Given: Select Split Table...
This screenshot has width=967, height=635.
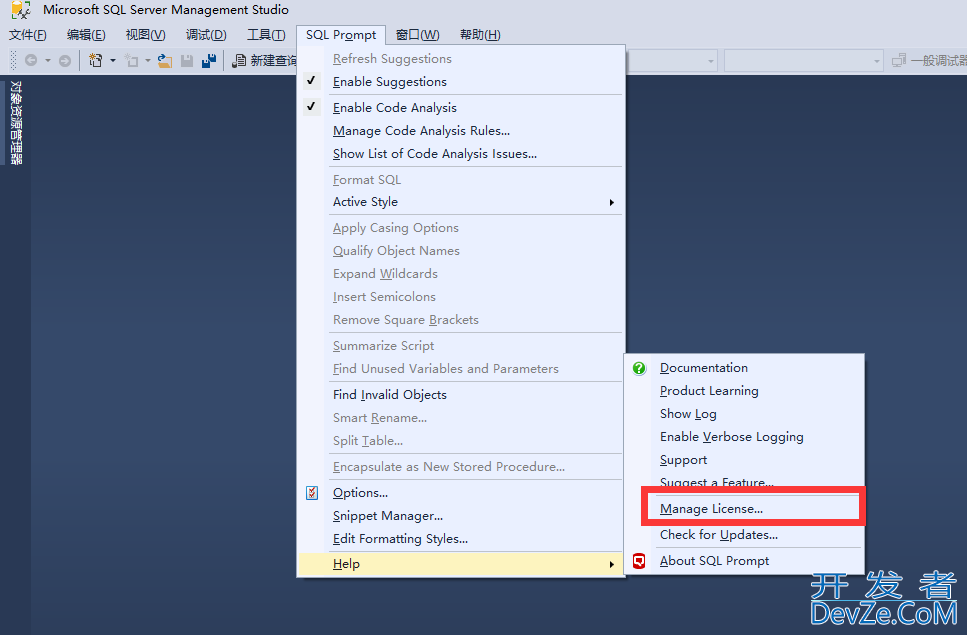Looking at the screenshot, I should point(368,441).
